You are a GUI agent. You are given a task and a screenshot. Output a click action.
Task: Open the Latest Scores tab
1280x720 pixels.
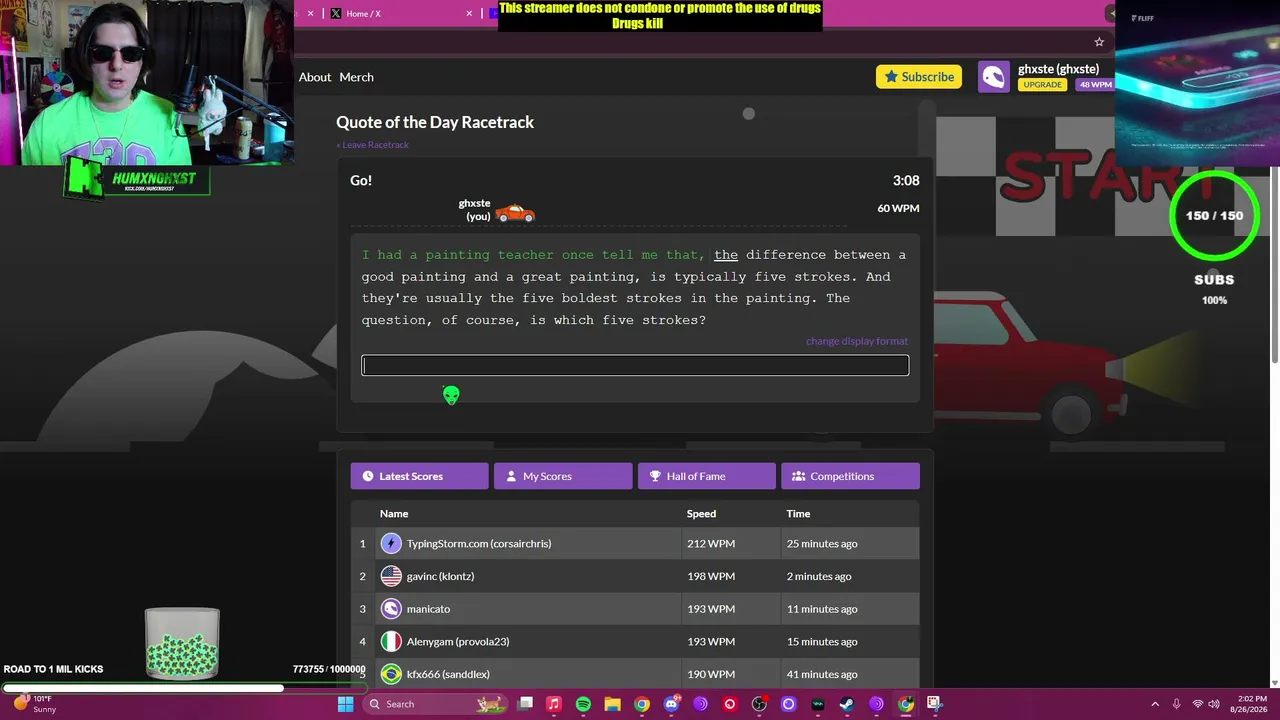[419, 476]
